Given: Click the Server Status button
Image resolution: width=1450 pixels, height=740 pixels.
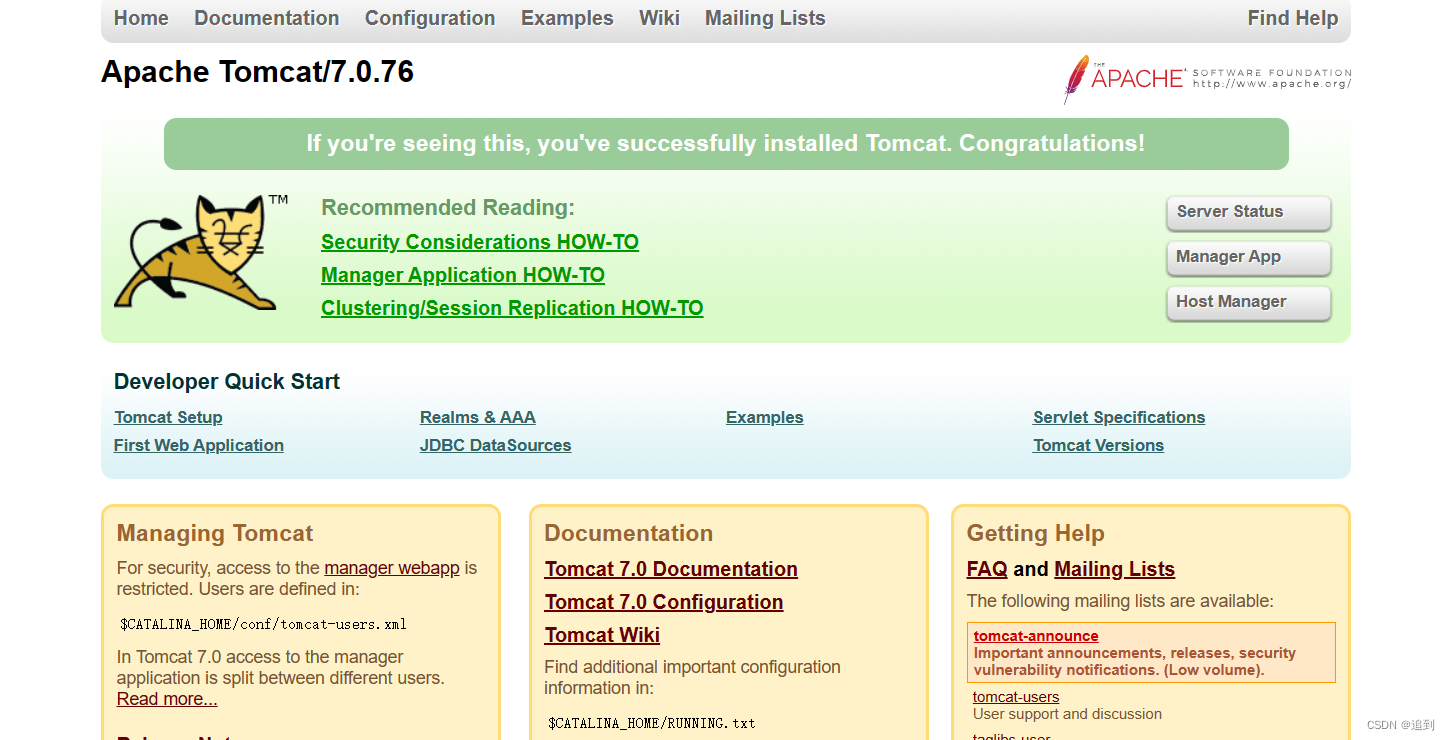Looking at the screenshot, I should (x=1249, y=212).
